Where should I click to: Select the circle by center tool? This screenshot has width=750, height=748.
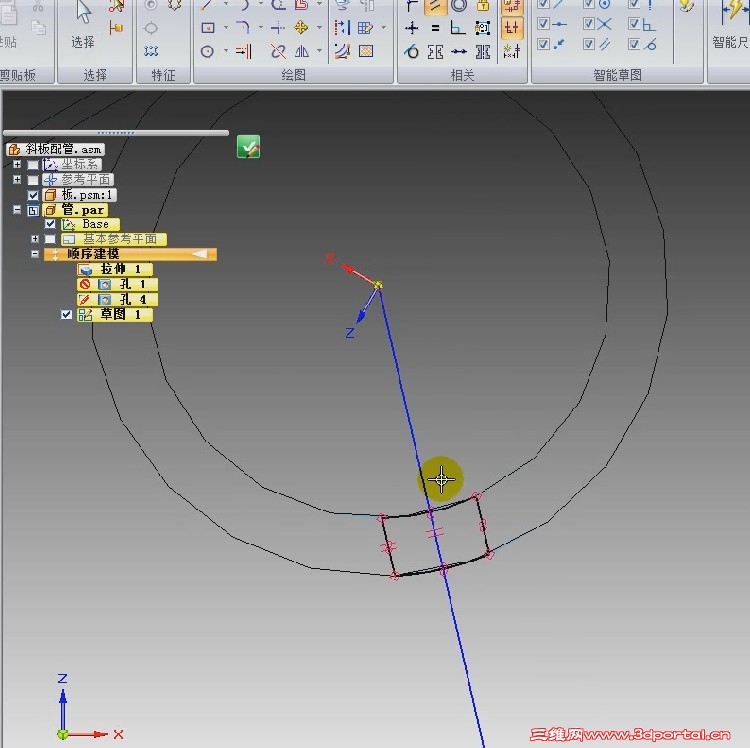coord(207,51)
